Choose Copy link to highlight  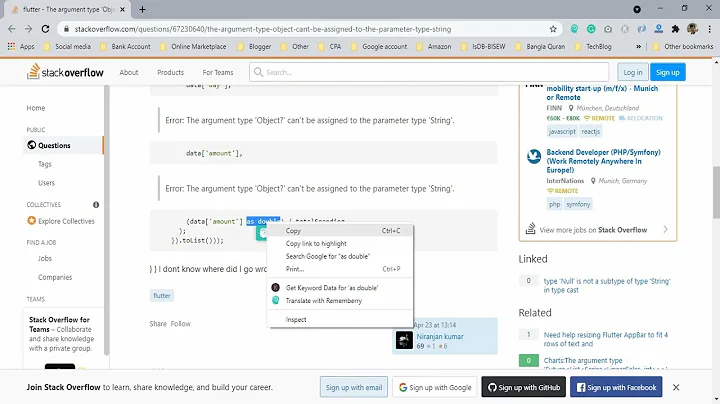(x=340, y=244)
